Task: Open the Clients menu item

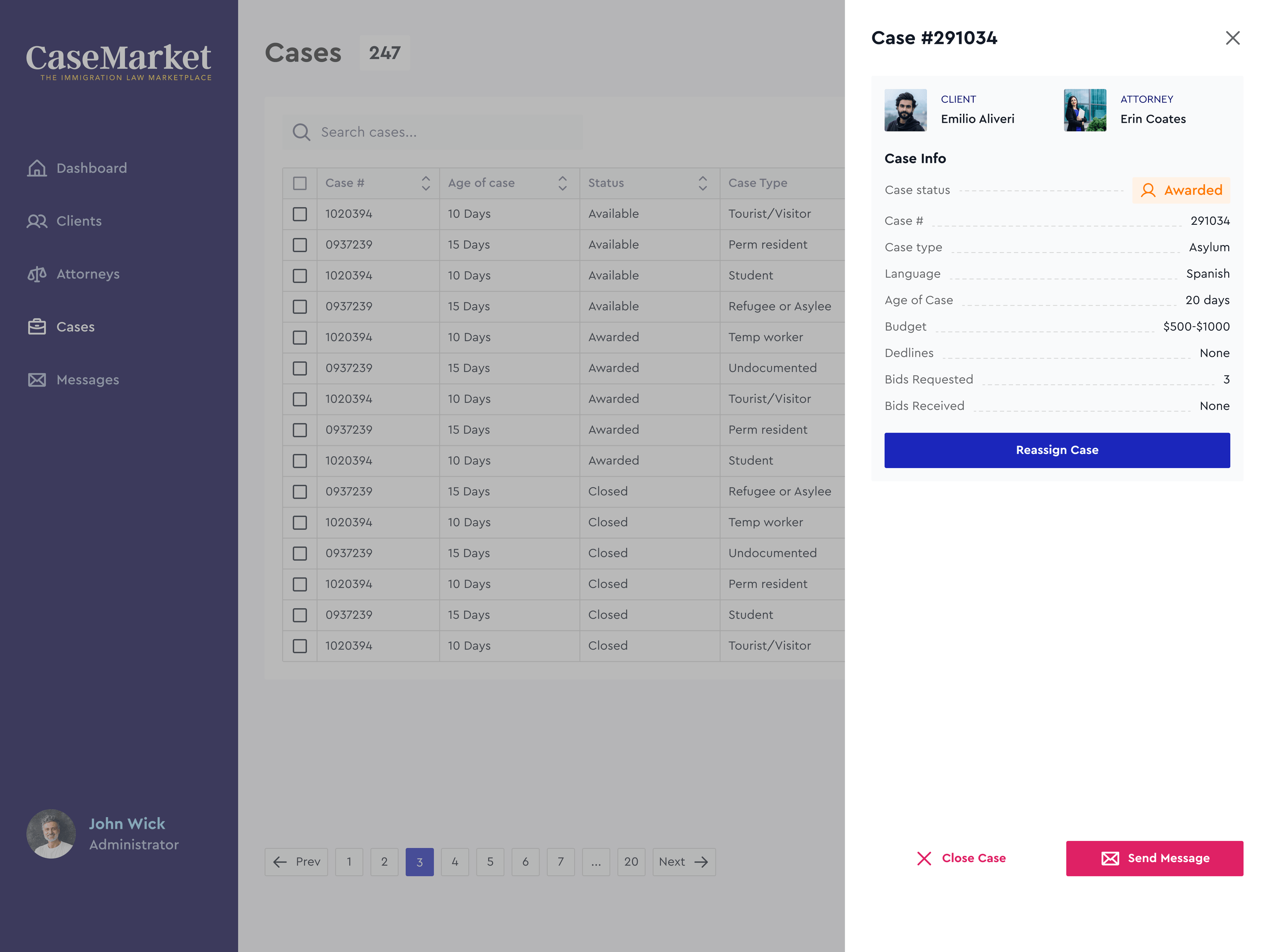Action: [x=64, y=221]
